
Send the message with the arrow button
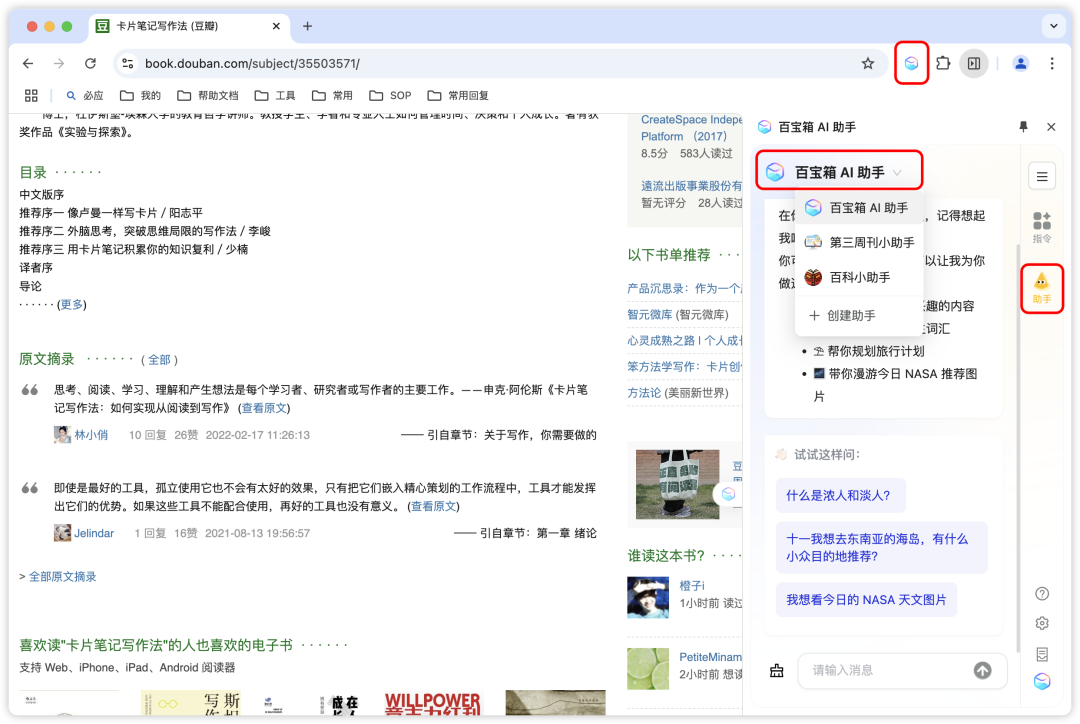(983, 670)
